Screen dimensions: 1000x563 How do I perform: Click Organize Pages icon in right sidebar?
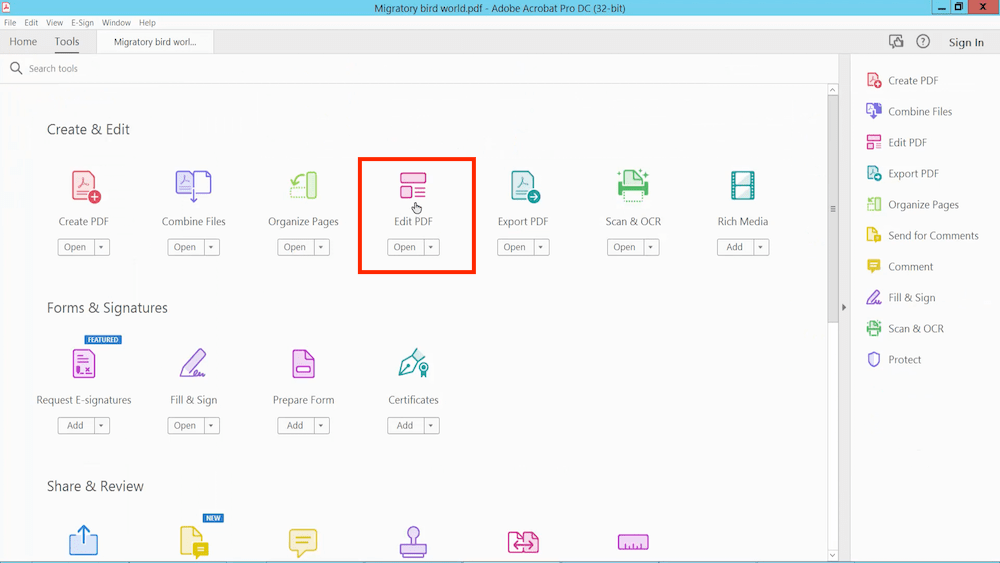coord(874,204)
